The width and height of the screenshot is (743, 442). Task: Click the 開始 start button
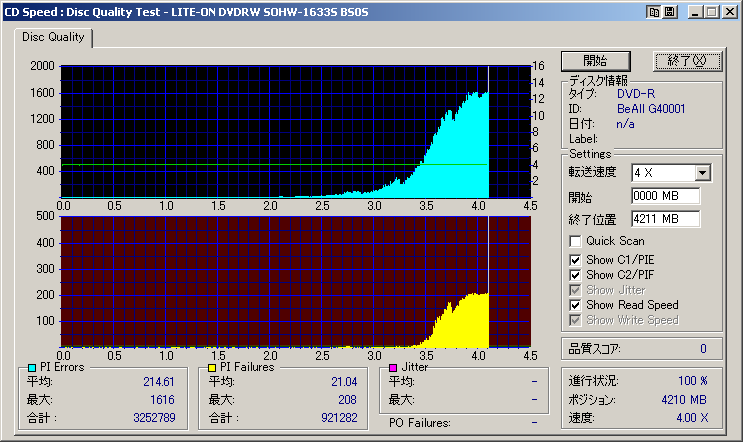pyautogui.click(x=596, y=61)
